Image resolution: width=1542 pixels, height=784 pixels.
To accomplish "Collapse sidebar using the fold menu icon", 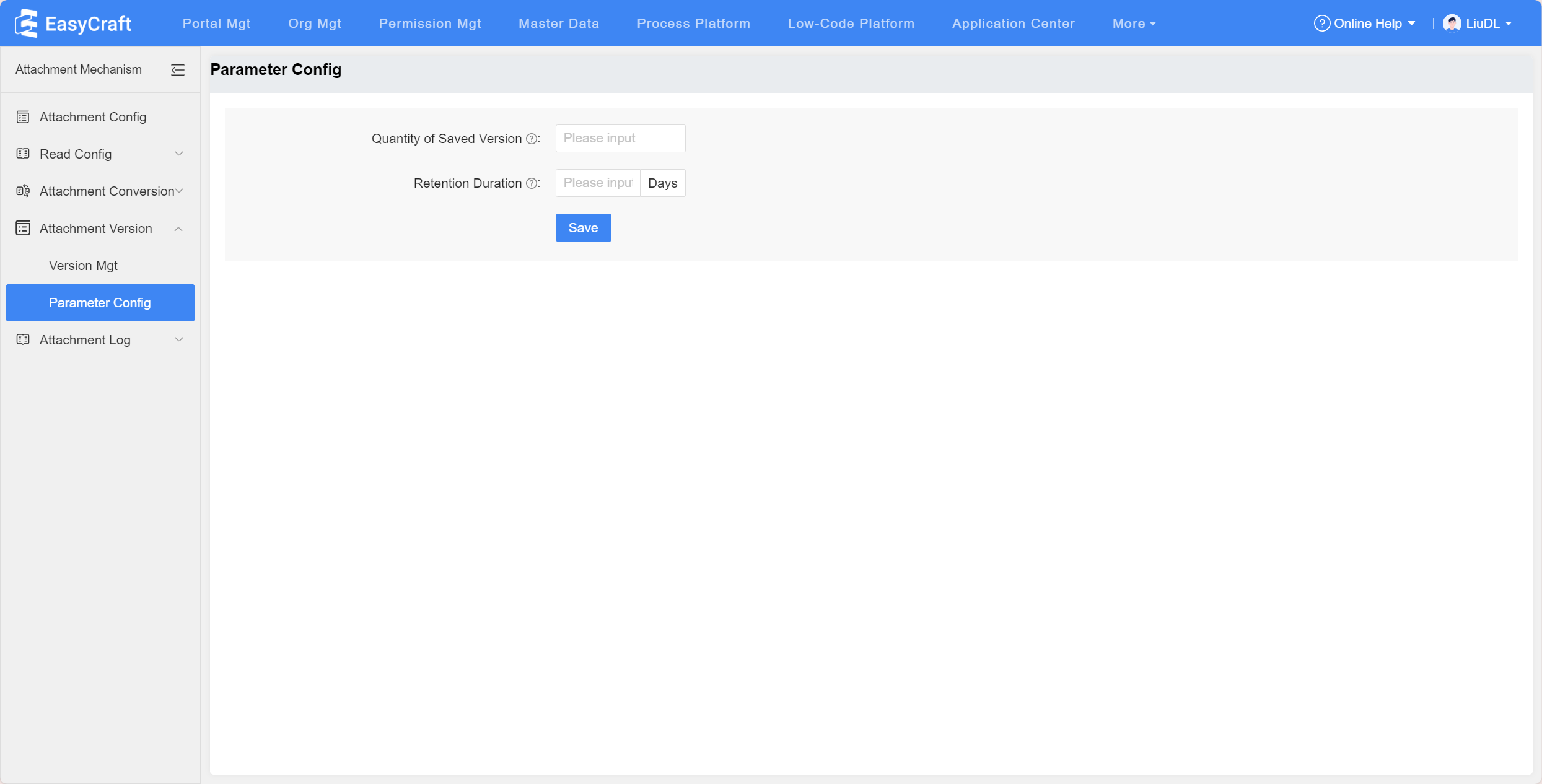I will click(x=178, y=70).
